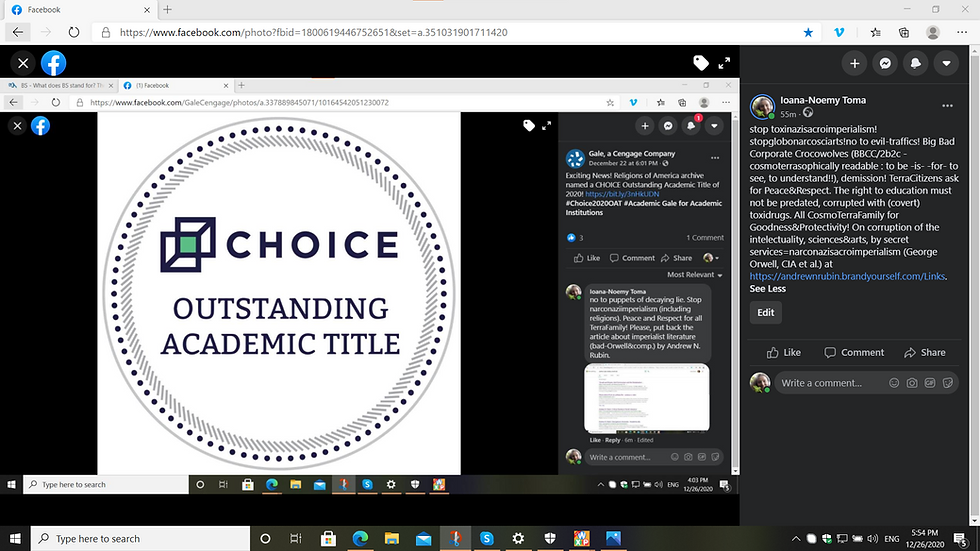Image resolution: width=980 pixels, height=551 pixels.
Task: Open the Create plus menu
Action: click(854, 63)
